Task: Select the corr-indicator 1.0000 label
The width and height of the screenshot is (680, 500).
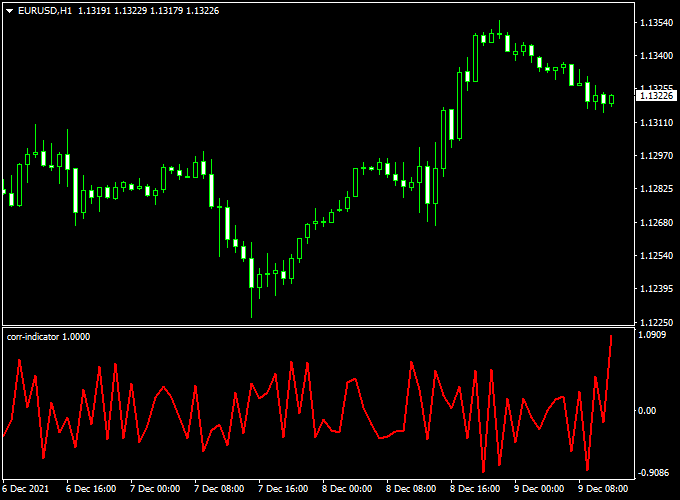Action: 49,337
